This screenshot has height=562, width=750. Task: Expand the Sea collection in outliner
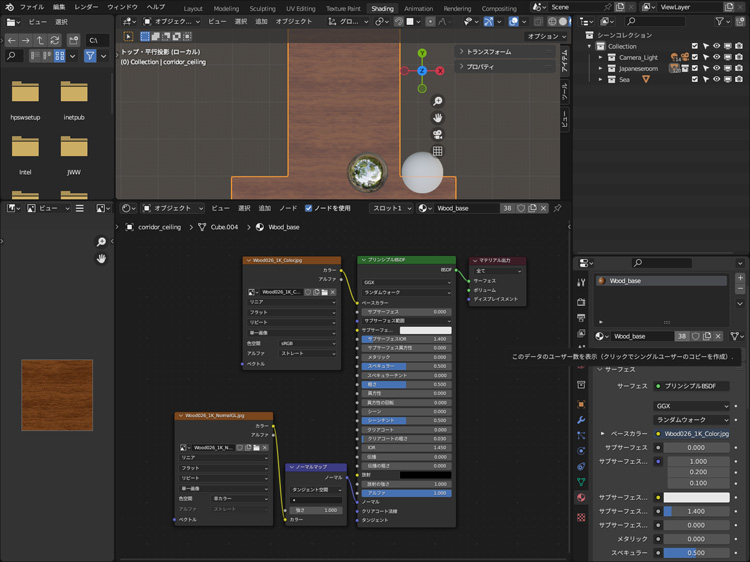point(601,79)
